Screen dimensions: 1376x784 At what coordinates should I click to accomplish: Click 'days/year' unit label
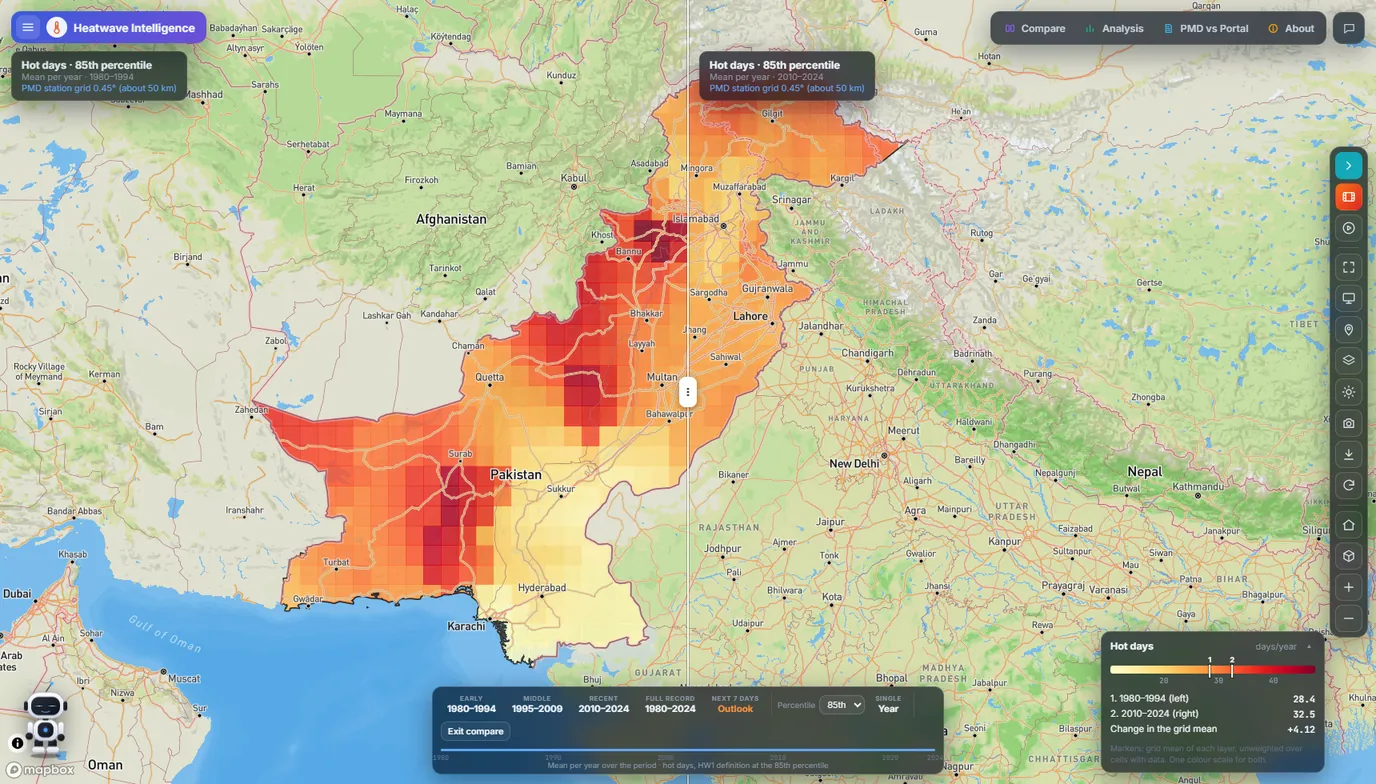[x=1276, y=647]
